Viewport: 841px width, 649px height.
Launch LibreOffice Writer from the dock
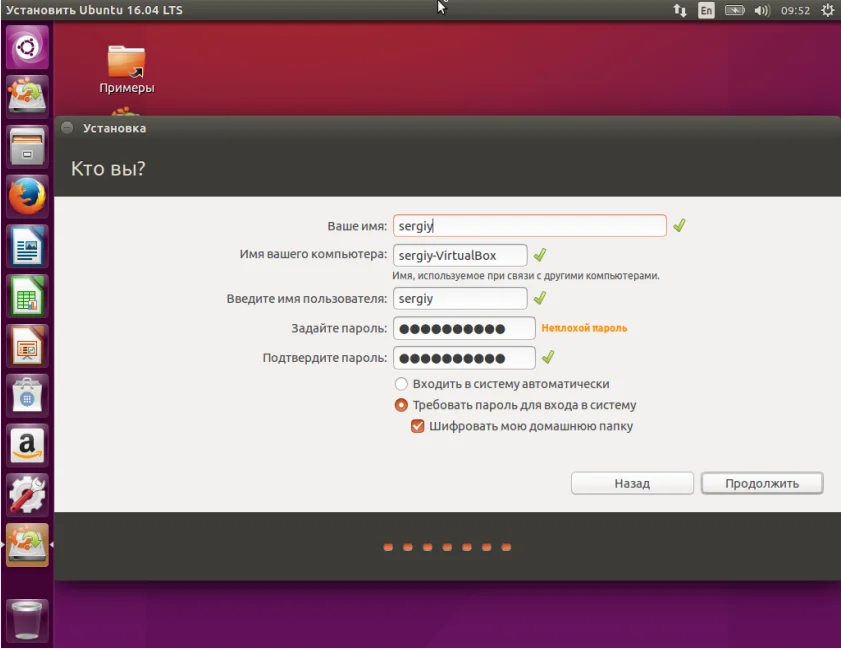pyautogui.click(x=27, y=246)
